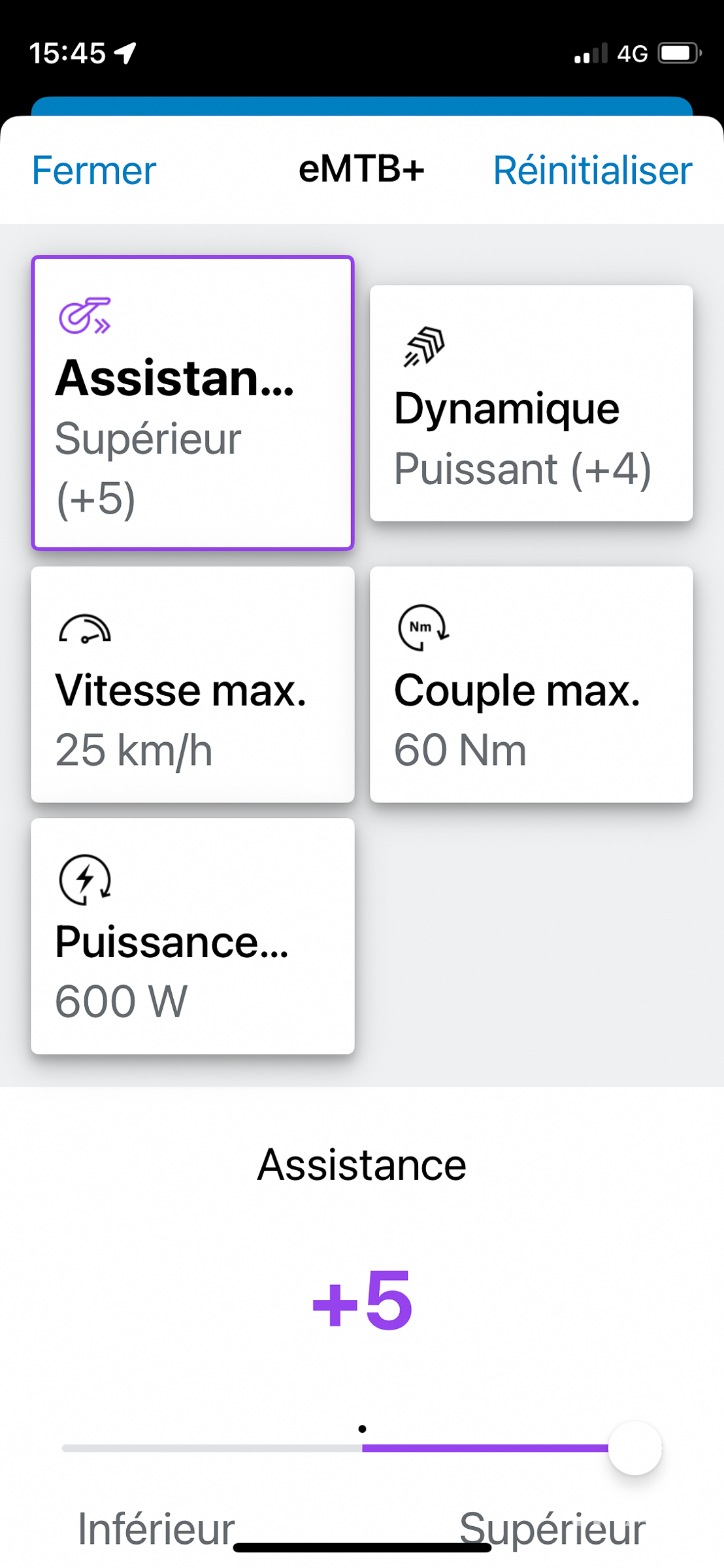Open the Vitesse max. 25 km/h setting
The height and width of the screenshot is (1568, 724).
tap(193, 684)
